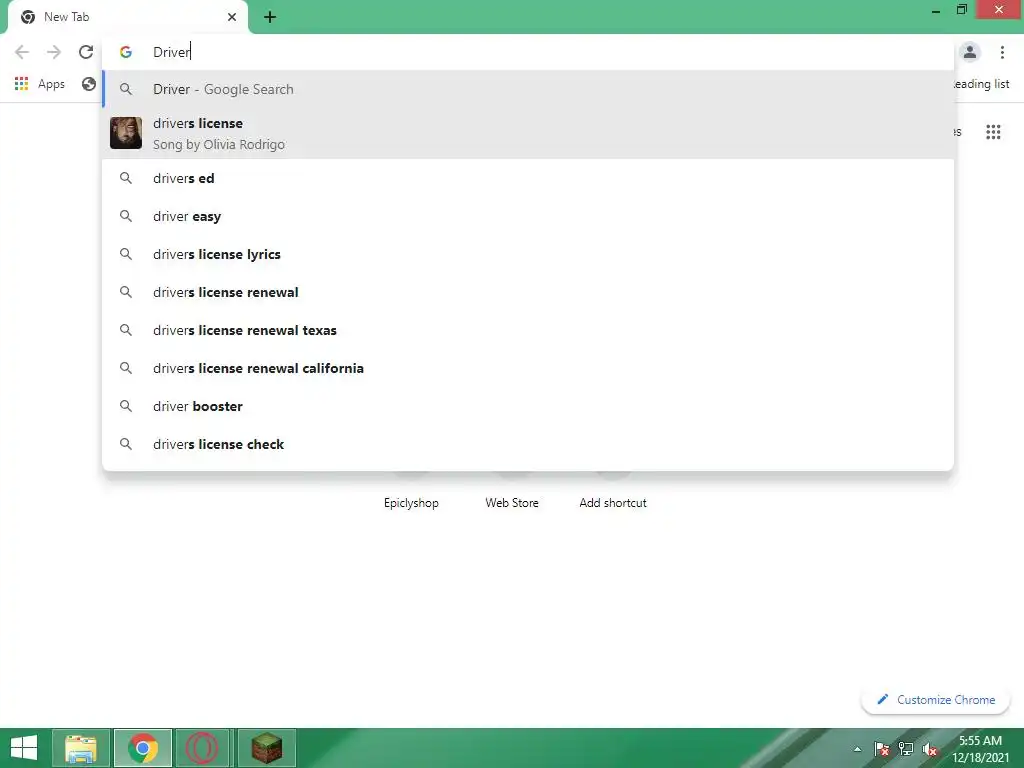1024x768 pixels.
Task: Click the Customize Chrome button
Action: (936, 699)
